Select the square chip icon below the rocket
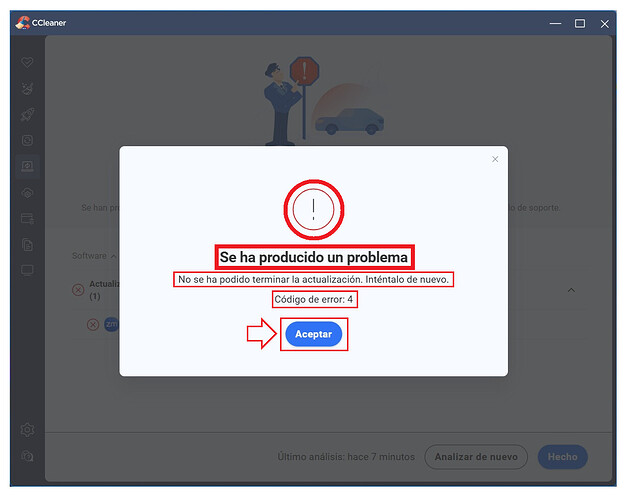The width and height of the screenshot is (630, 500). (27, 140)
